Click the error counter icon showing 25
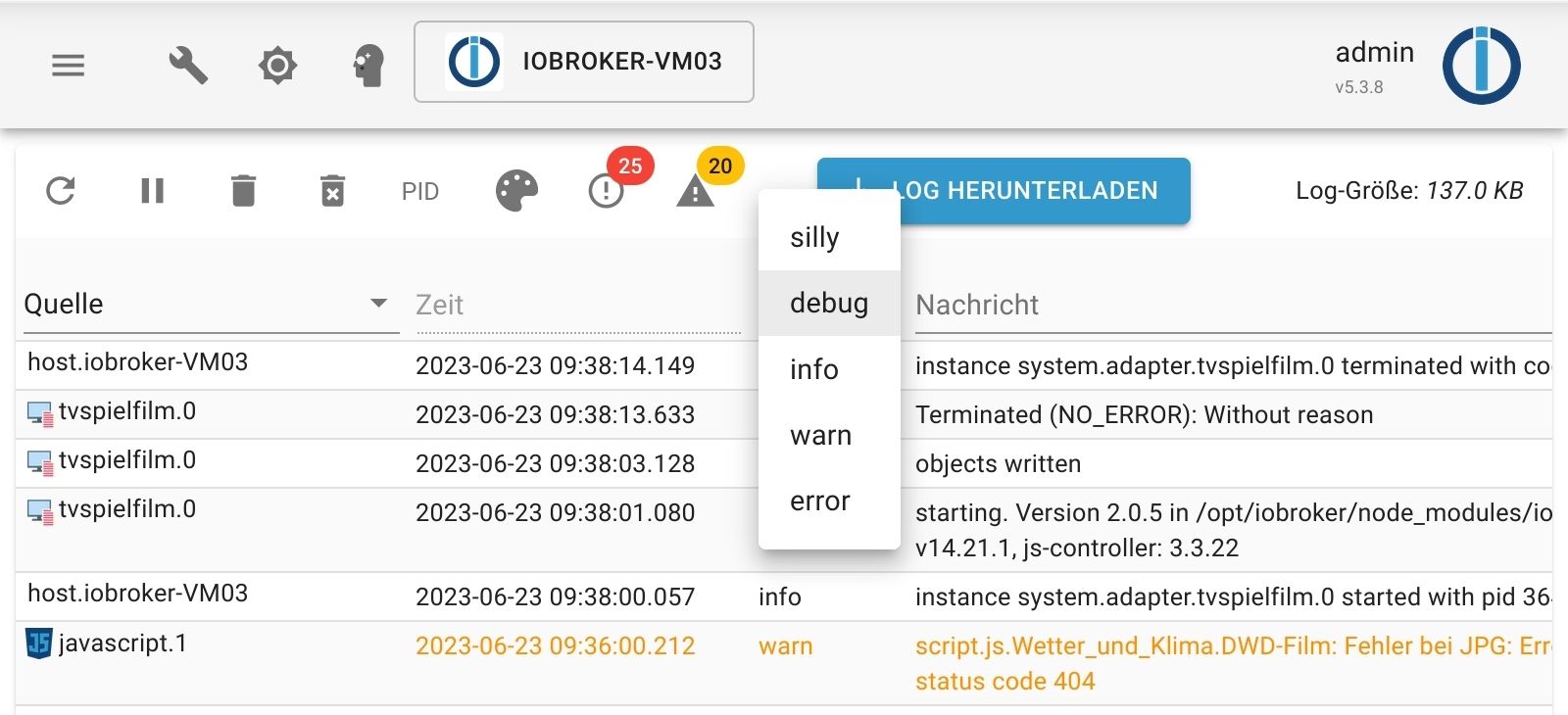Screen dimensions: 1568x715 click(606, 191)
